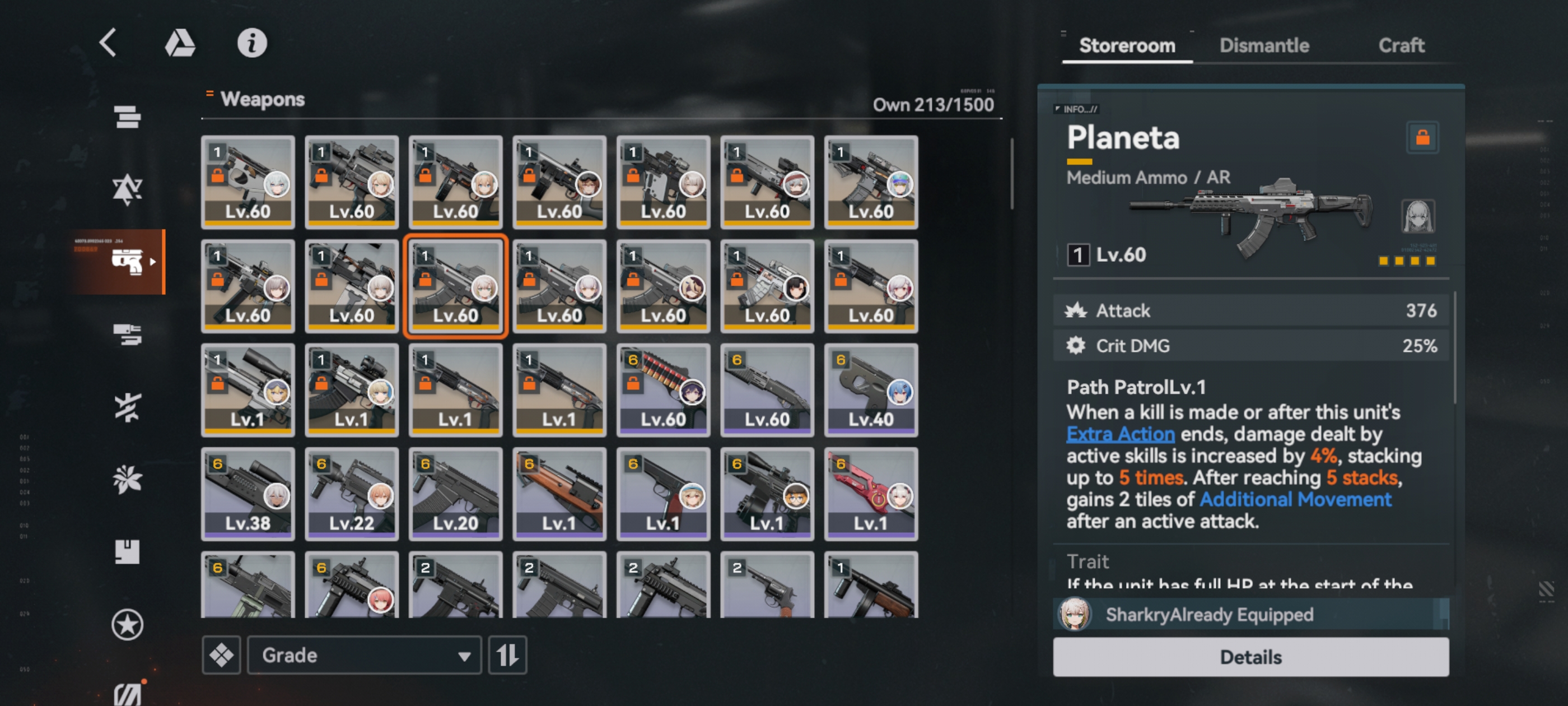Toggle ascending/descending sort order button
This screenshot has height=706, width=1568.
click(x=507, y=656)
